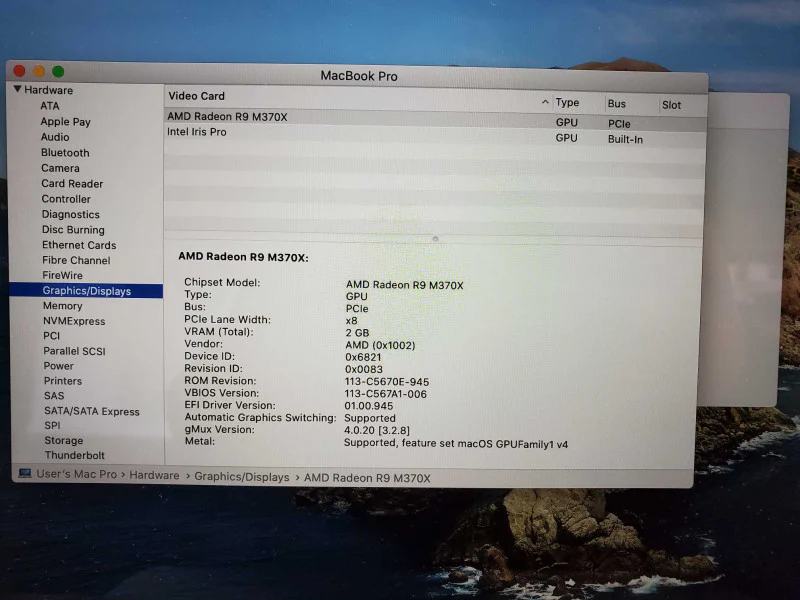Click Metal support feature set value

click(456, 443)
